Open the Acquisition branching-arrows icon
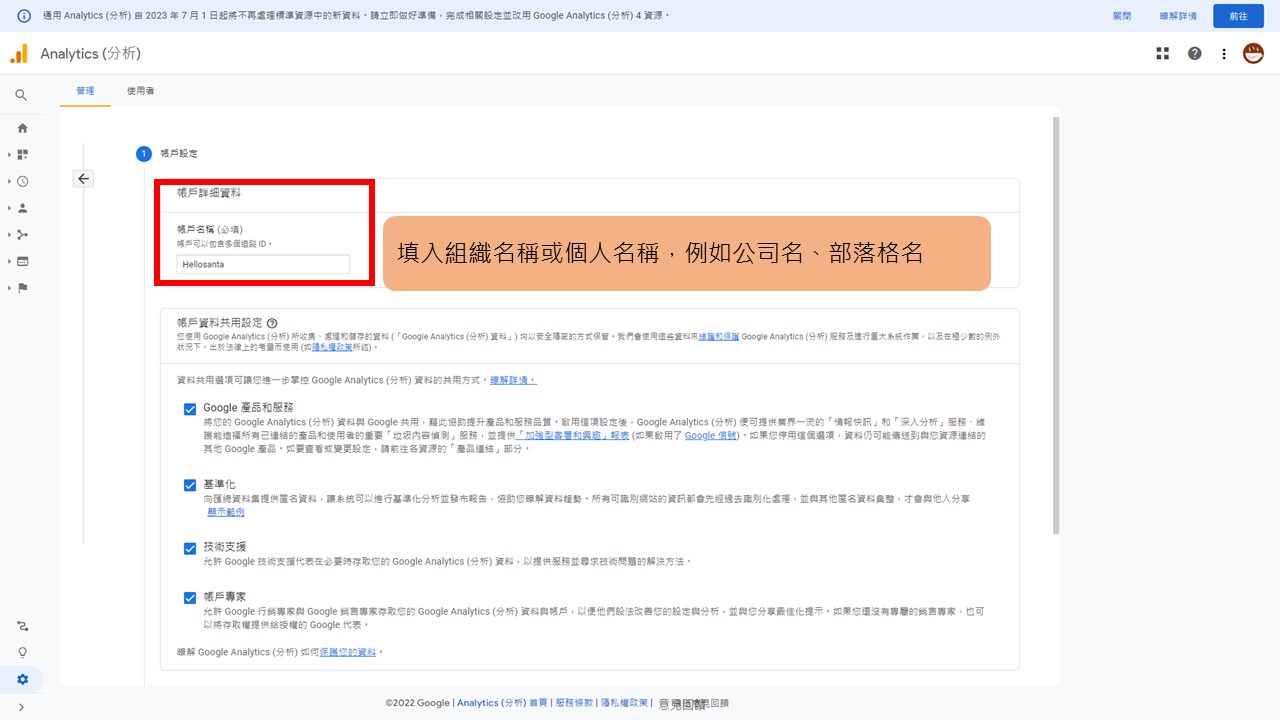Screen dimensions: 1280x720 (22, 235)
